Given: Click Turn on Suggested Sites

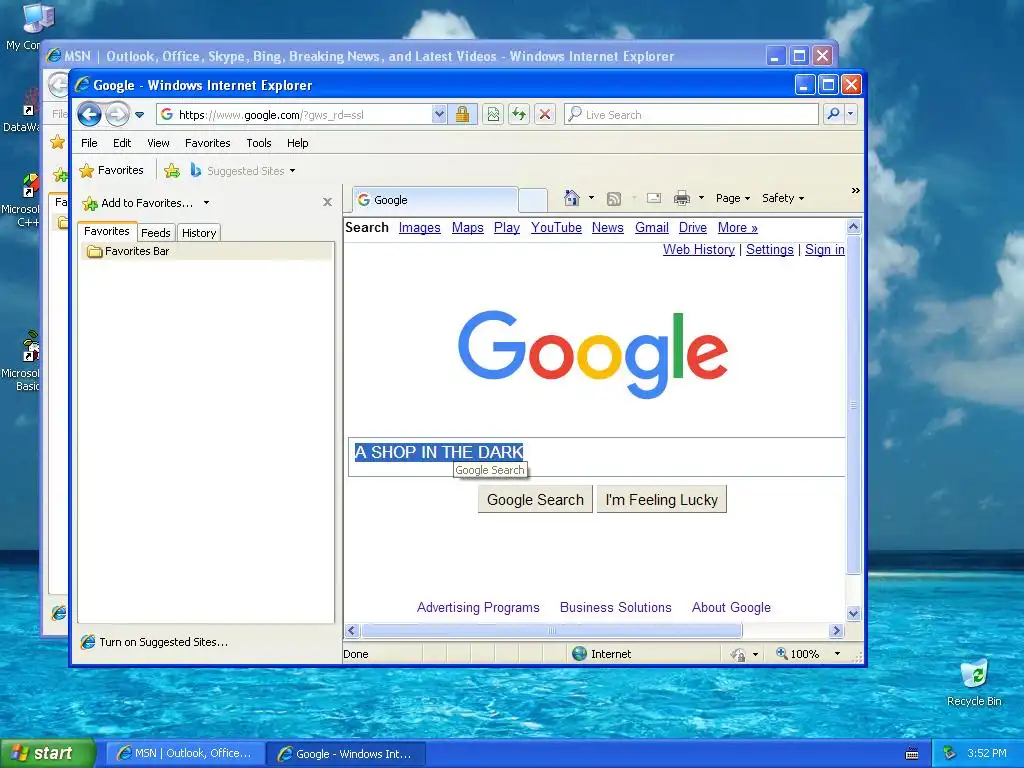Looking at the screenshot, I should click(x=155, y=642).
